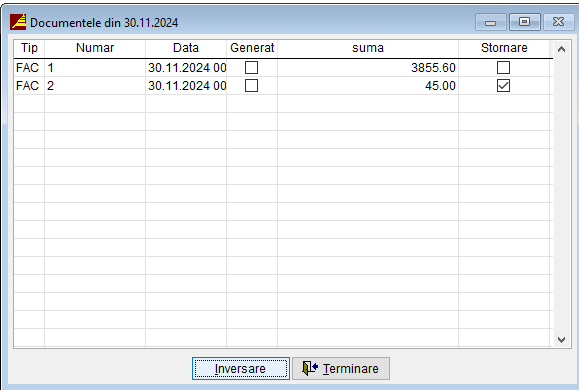
Task: Uncheck Stornare checkbox for FAC 2
Action: coord(503,86)
